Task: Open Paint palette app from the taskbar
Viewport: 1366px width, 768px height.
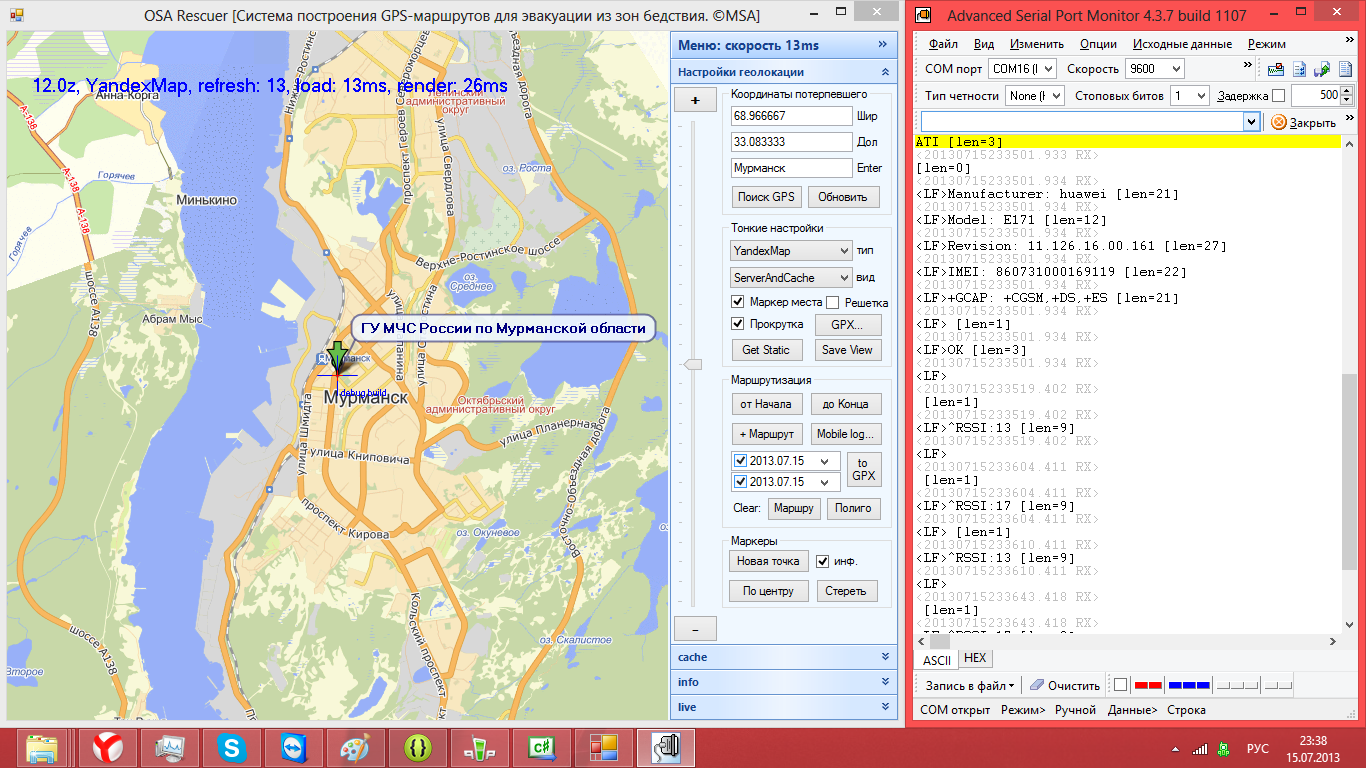Action: pos(355,748)
